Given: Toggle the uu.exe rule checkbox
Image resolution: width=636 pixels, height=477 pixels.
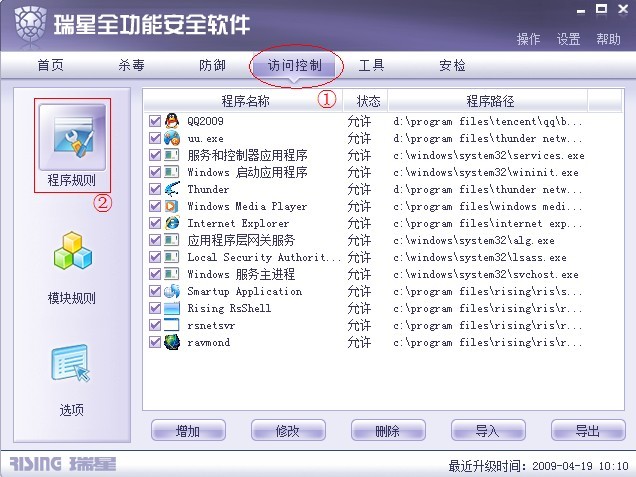Looking at the screenshot, I should point(155,138).
